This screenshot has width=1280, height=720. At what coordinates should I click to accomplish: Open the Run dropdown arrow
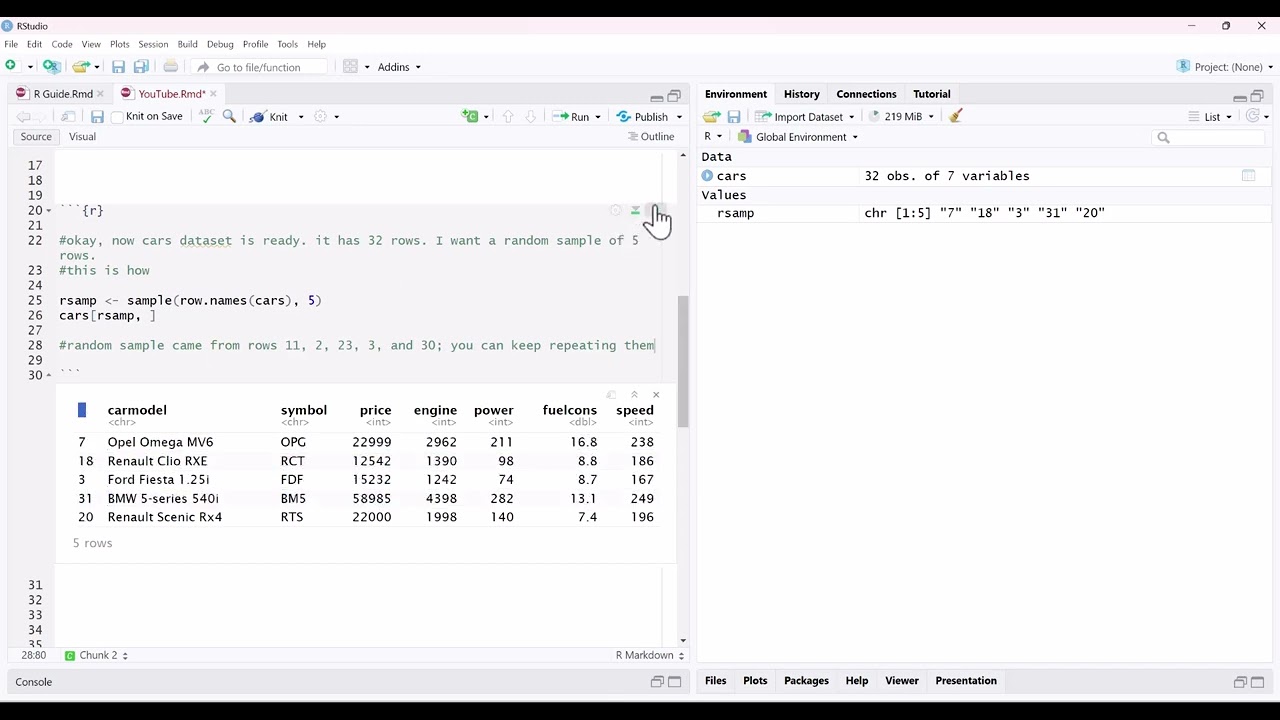[x=598, y=117]
